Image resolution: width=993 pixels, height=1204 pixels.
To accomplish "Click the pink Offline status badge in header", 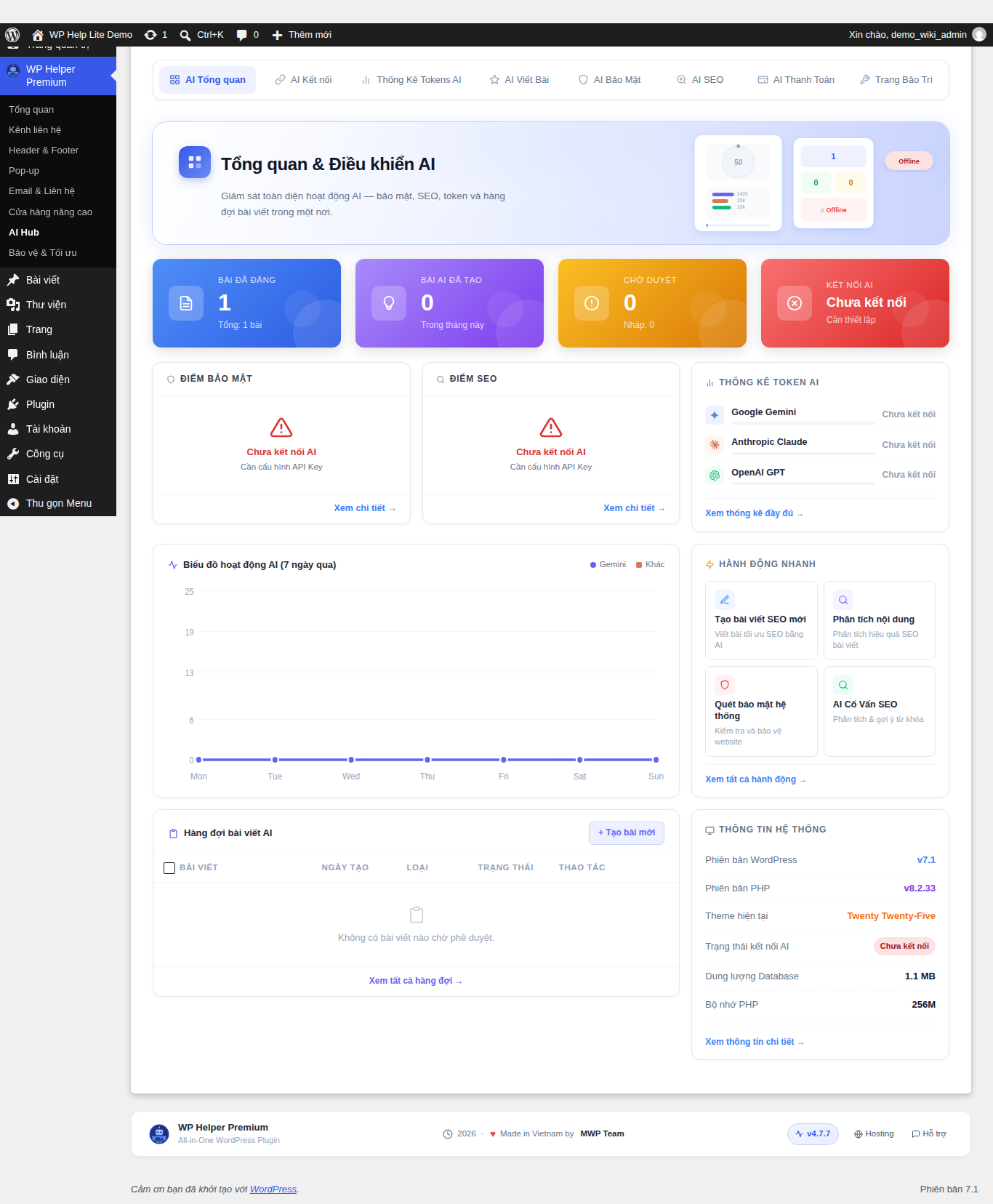I will click(909, 161).
